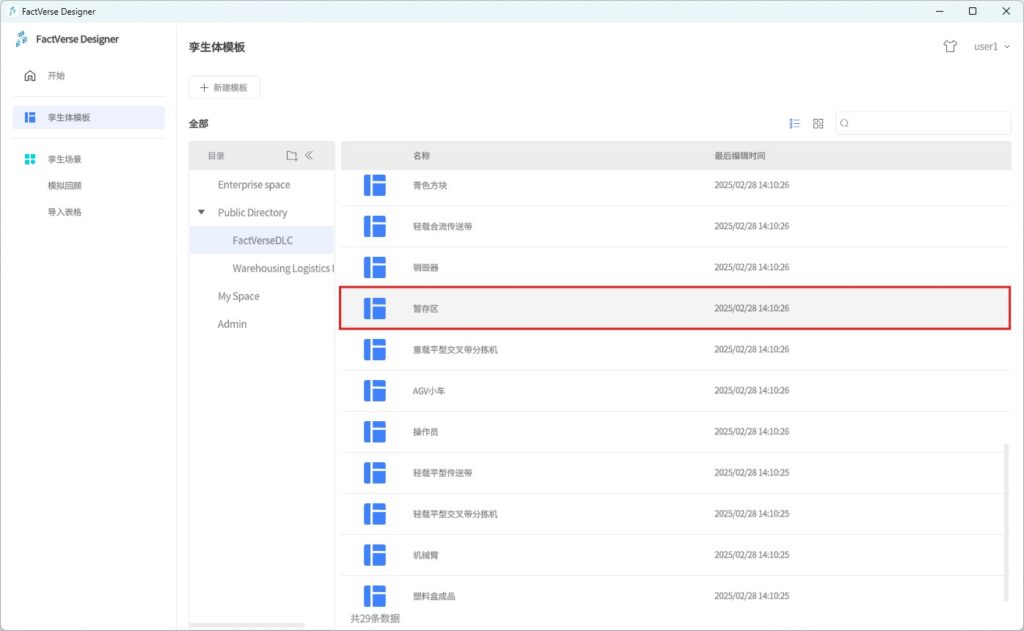Screen dimensions: 1024x631
Task: Open the 孪生场景 sidebar menu
Action: pyautogui.click(x=64, y=159)
